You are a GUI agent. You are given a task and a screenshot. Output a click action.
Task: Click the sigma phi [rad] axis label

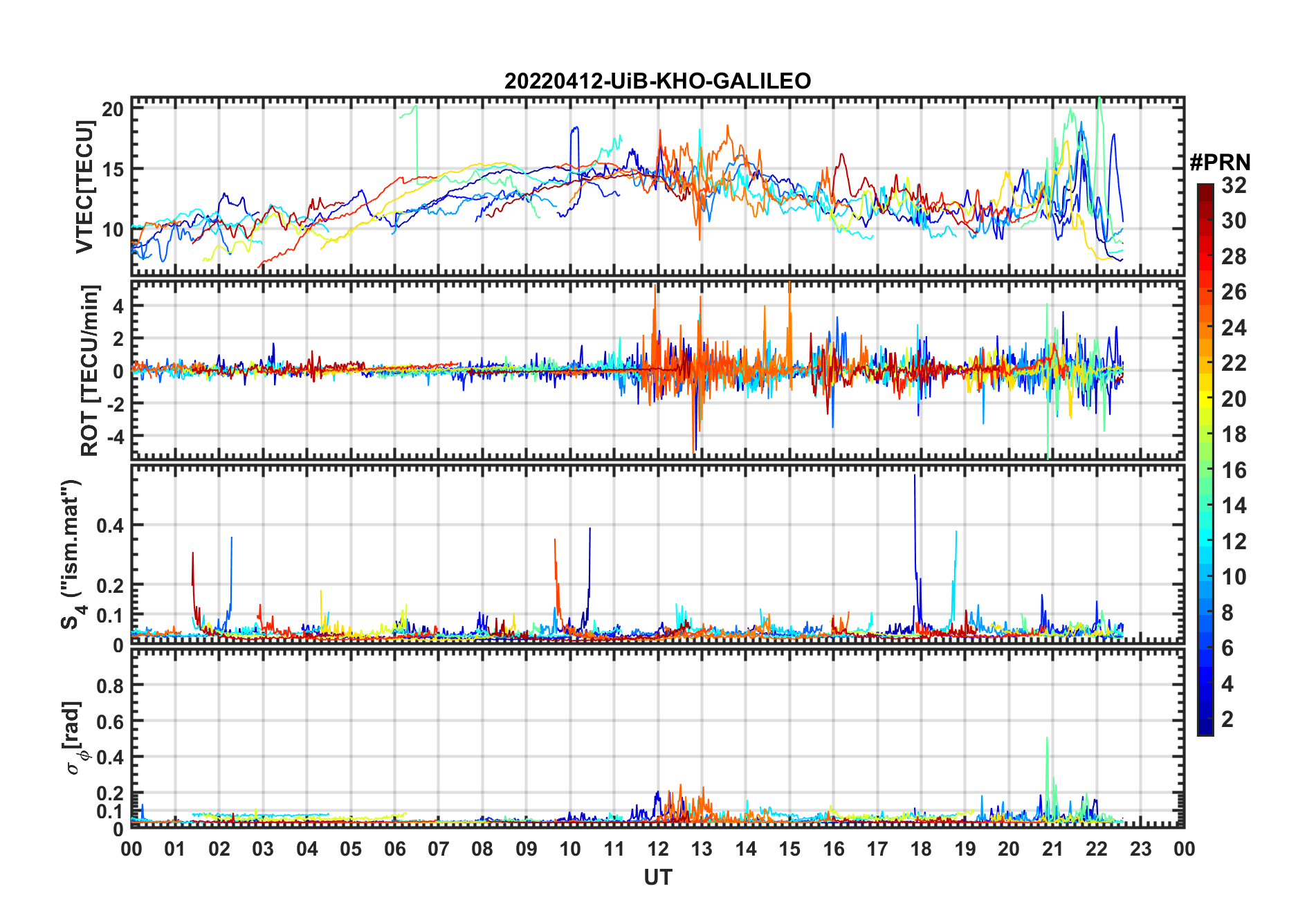click(74, 737)
